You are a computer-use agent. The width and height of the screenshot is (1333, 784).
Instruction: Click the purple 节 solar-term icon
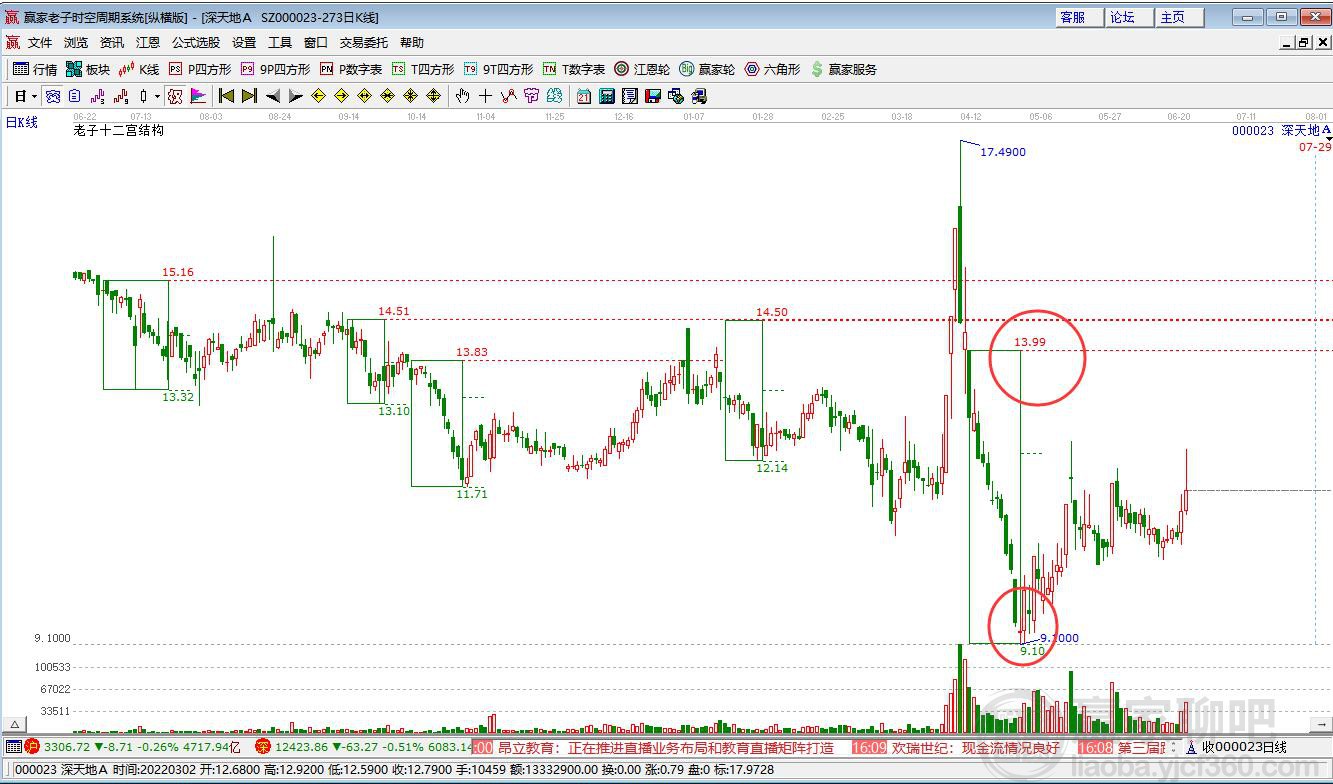click(x=531, y=96)
